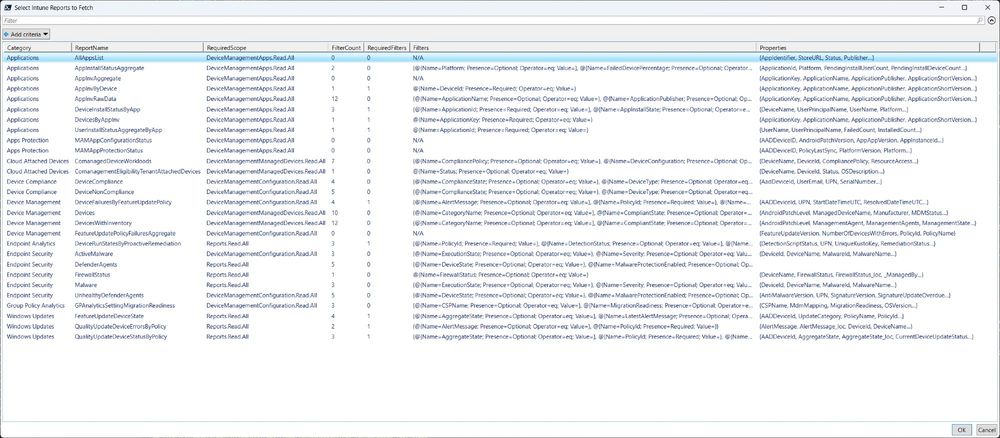This screenshot has height=438, width=1000.
Task: Select the AppInvRawData report row
Action: pos(499,99)
